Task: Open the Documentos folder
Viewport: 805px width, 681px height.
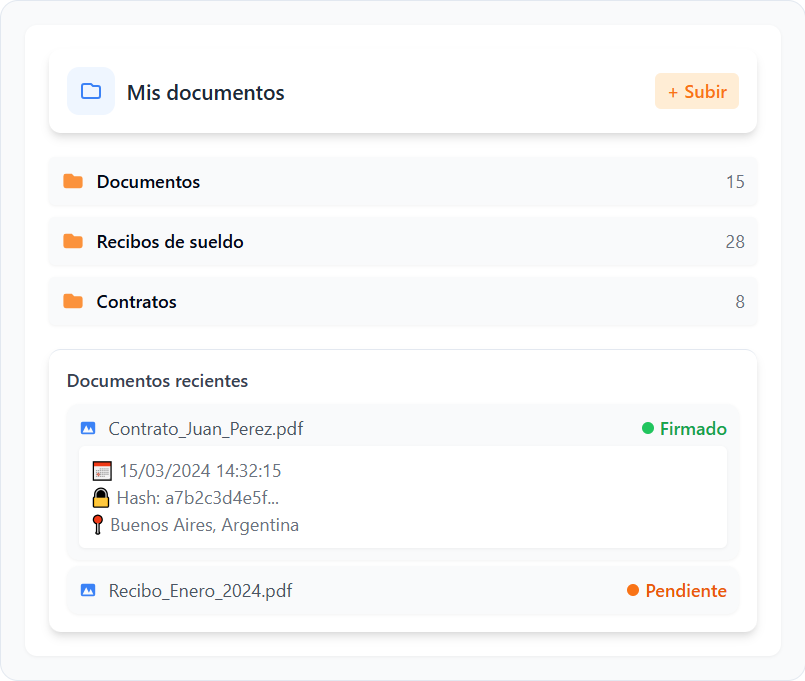Action: click(148, 182)
